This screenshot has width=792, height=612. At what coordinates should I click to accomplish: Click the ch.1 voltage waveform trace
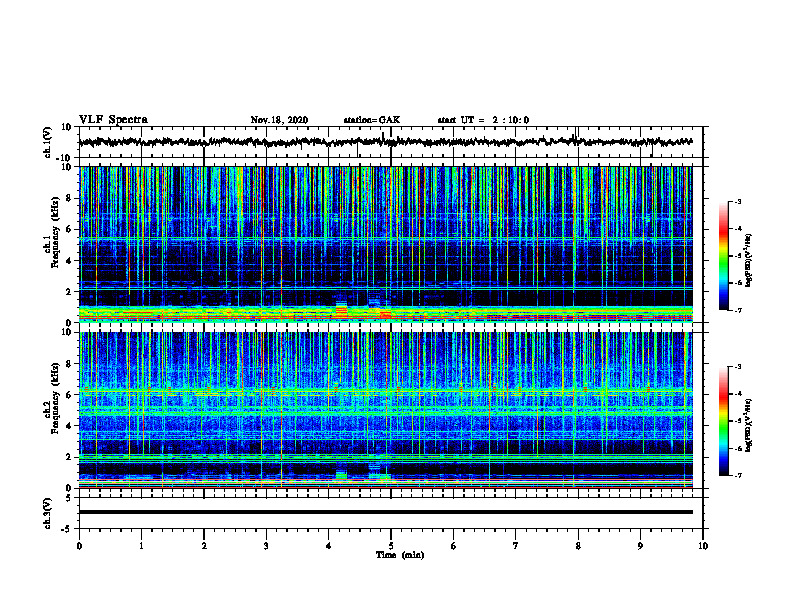coord(385,142)
